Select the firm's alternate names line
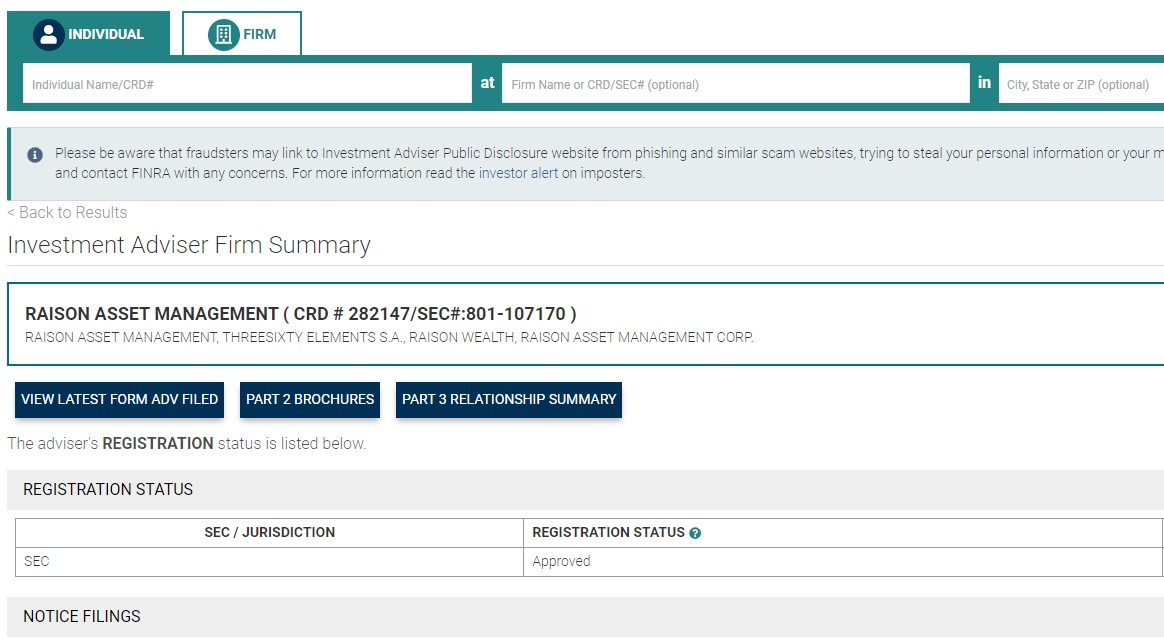Viewport: 1164px width, 642px height. coord(389,338)
